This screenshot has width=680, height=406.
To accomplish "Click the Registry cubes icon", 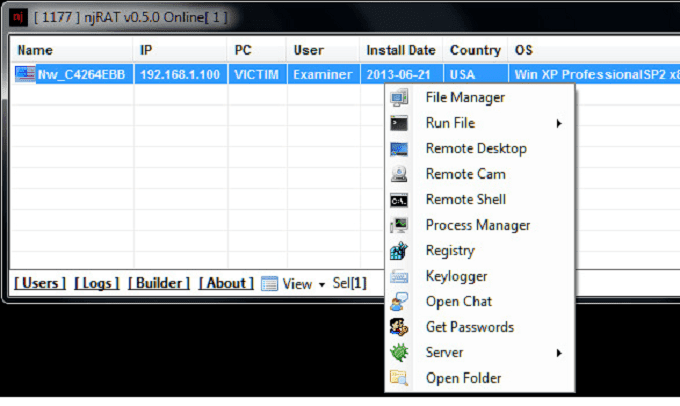I will (x=399, y=250).
